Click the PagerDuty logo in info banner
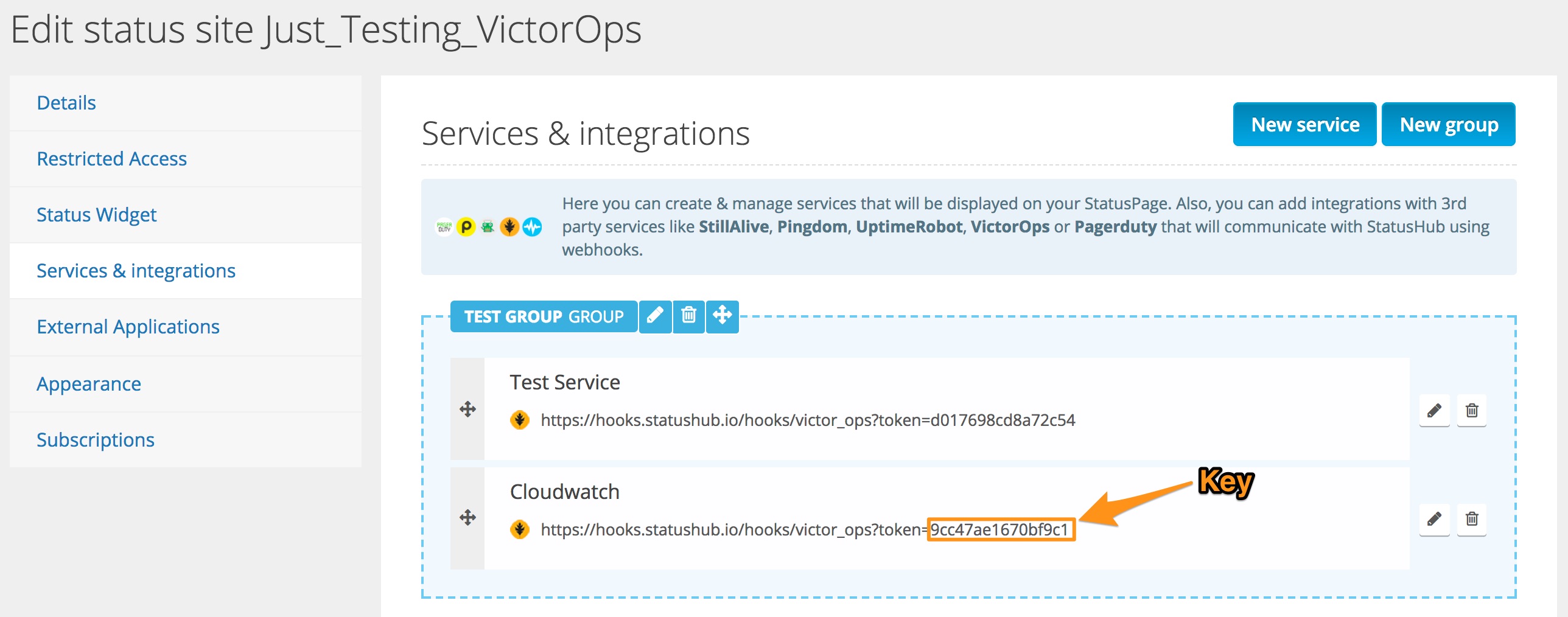 444,227
